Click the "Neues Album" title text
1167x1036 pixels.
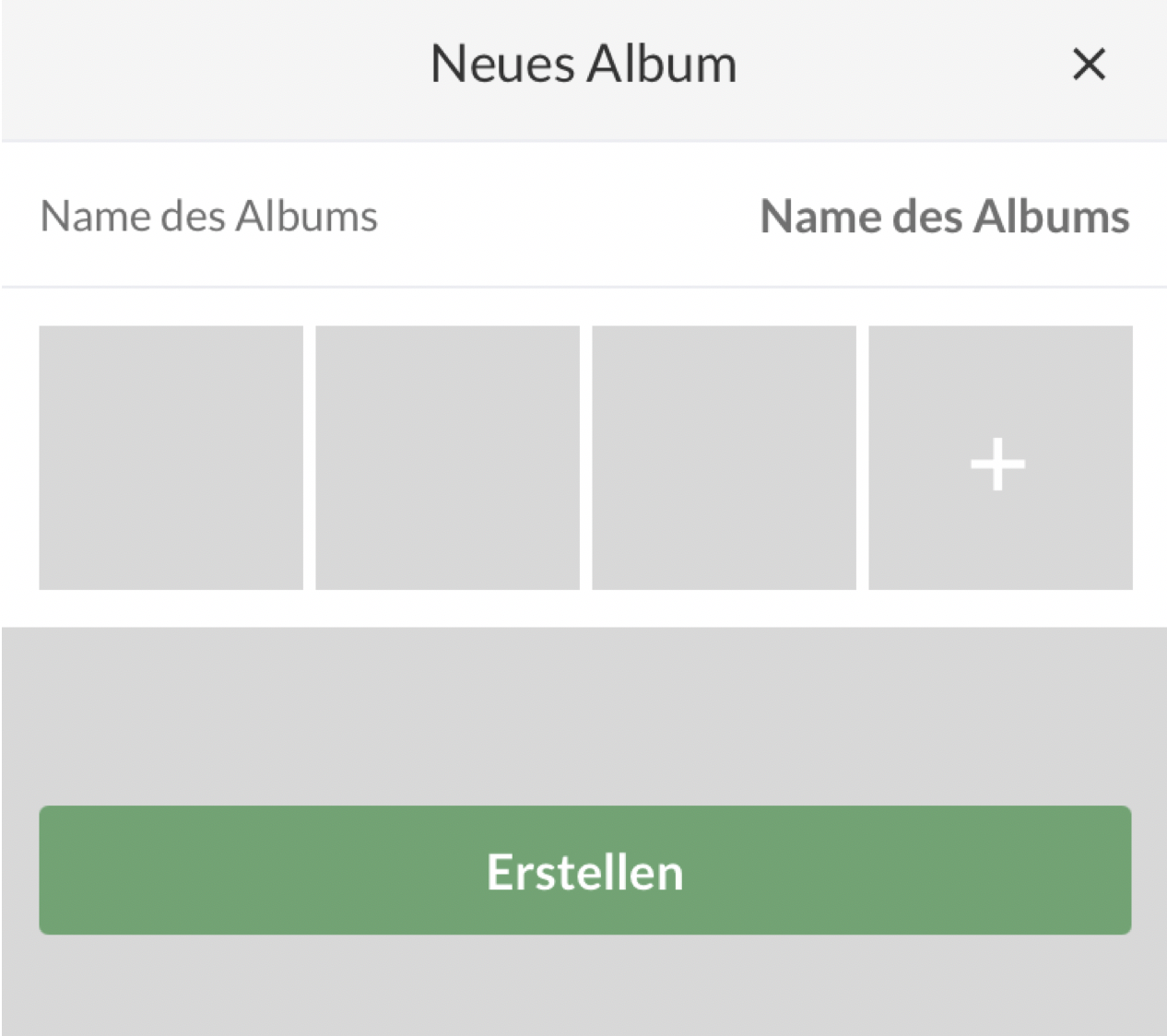tap(583, 65)
